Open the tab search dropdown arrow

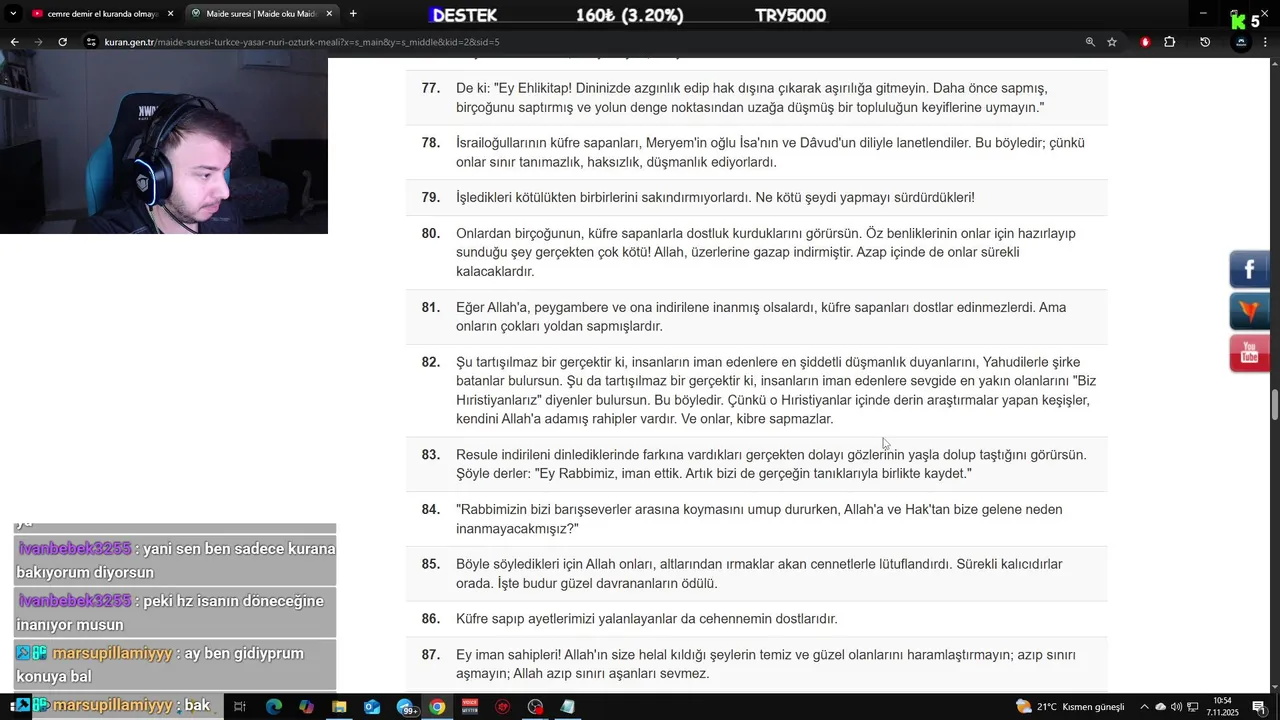13,14
